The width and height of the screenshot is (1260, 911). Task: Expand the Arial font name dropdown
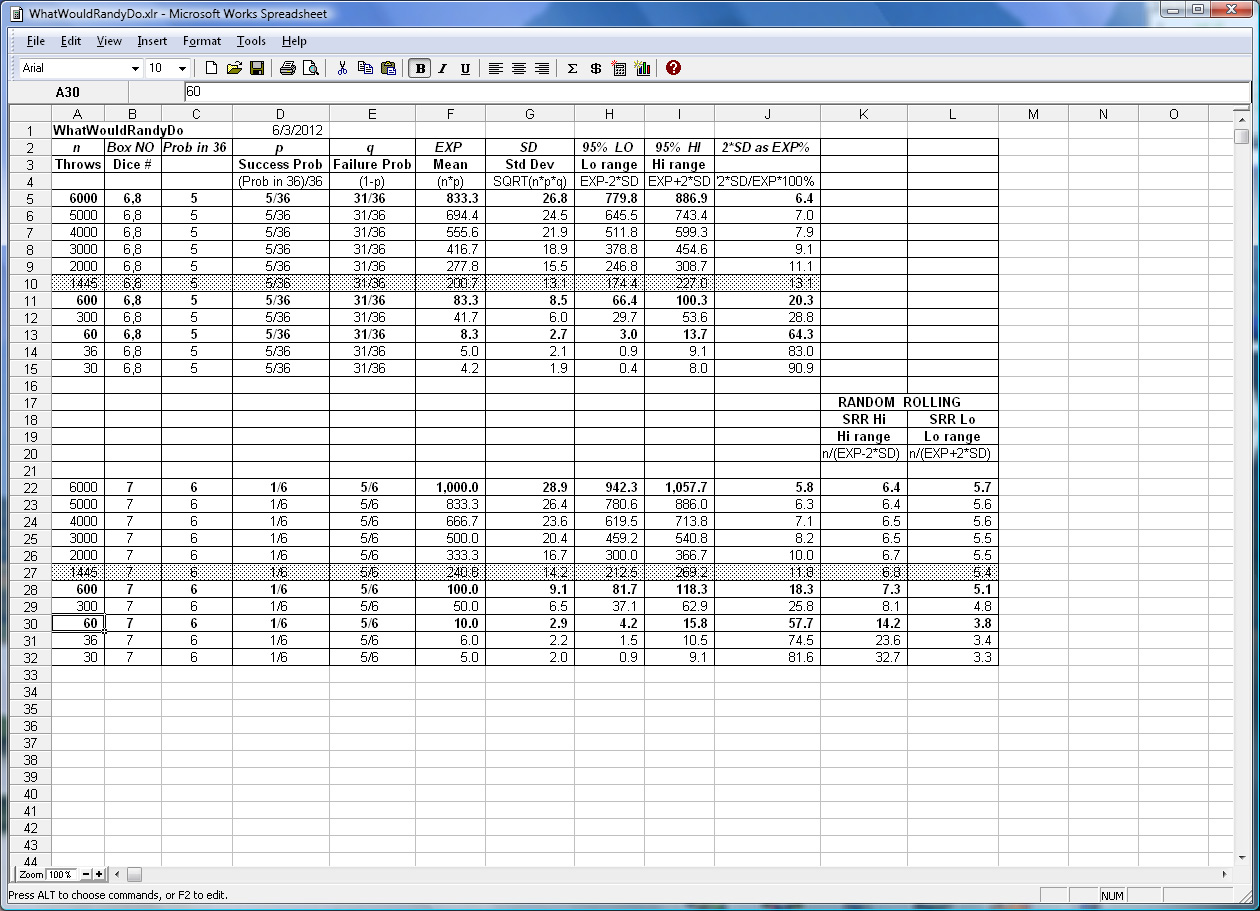135,68
